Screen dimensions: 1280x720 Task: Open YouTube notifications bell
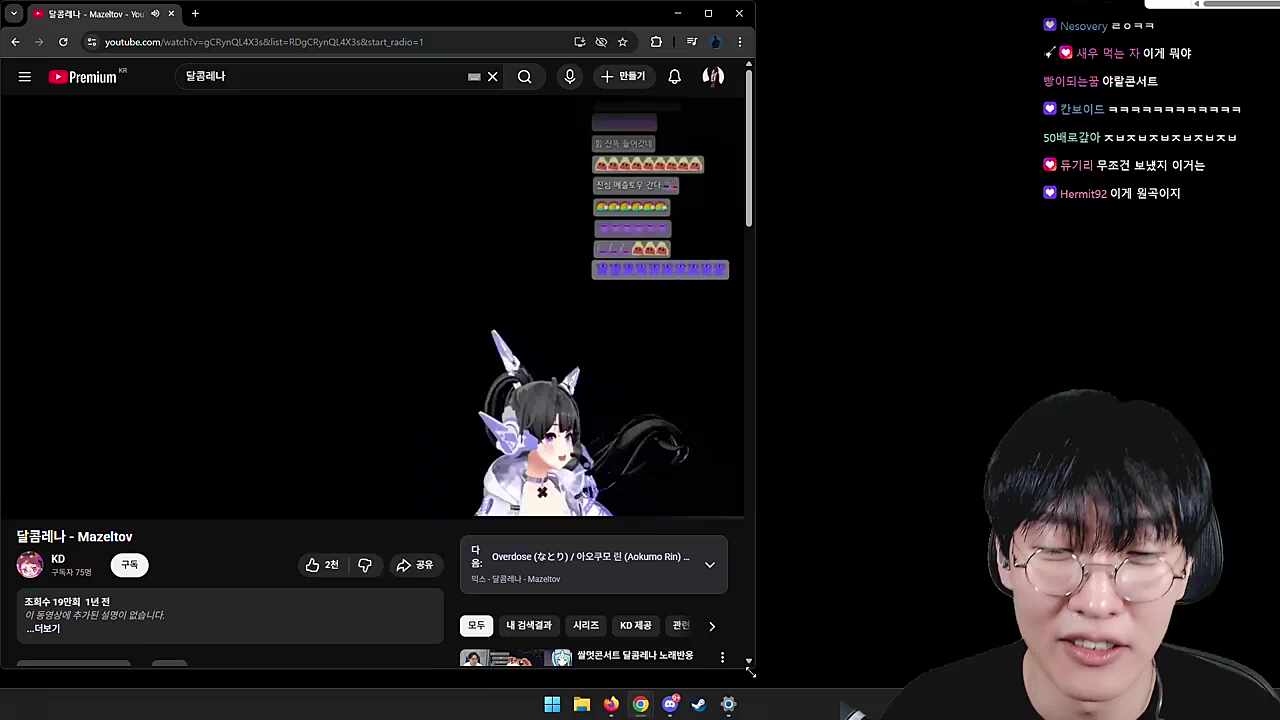675,77
